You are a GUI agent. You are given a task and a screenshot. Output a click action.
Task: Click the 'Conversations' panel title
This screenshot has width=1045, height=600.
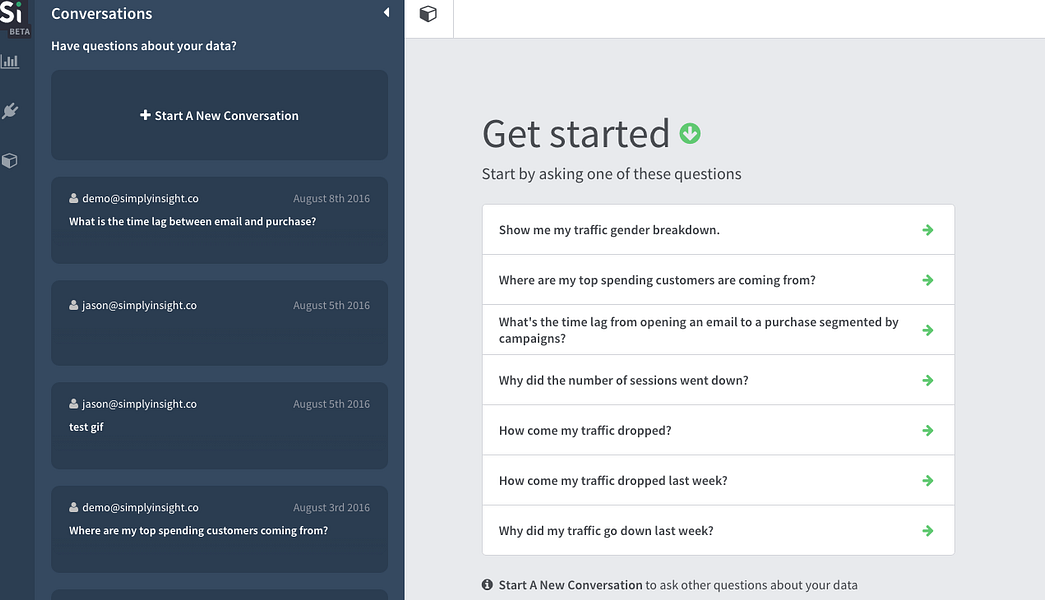coord(101,13)
